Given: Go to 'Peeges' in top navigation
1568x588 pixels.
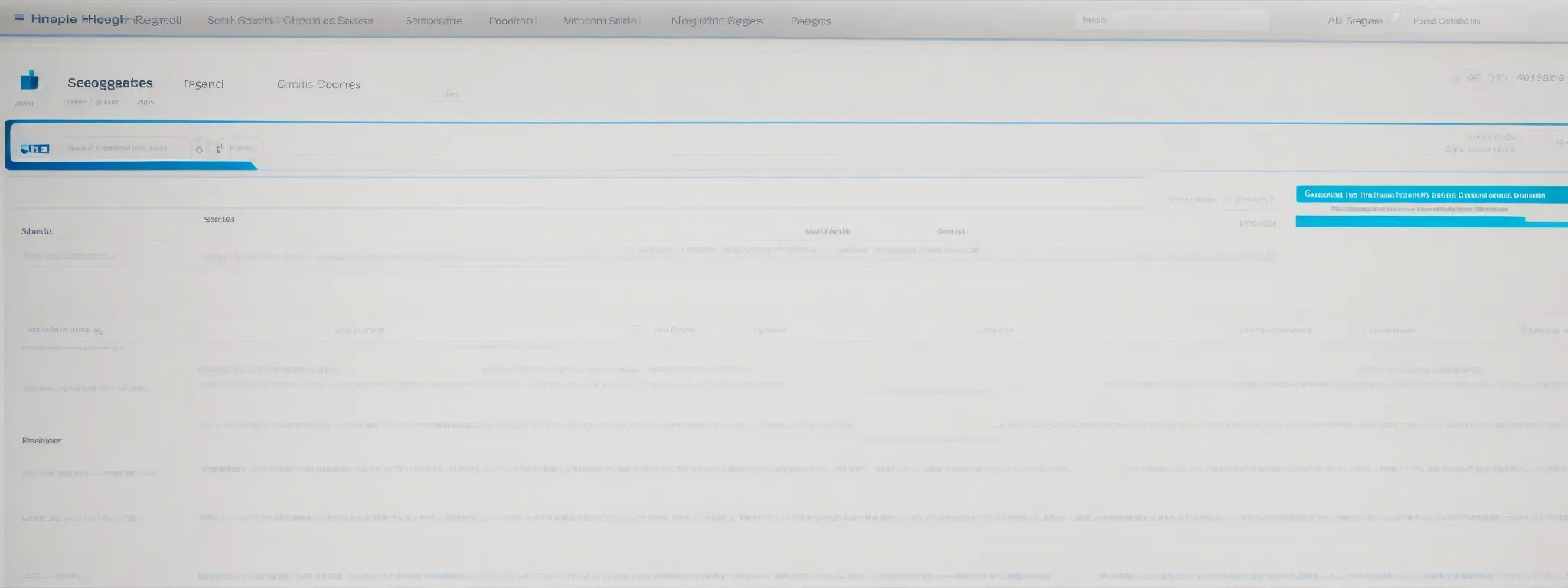Looking at the screenshot, I should point(810,21).
